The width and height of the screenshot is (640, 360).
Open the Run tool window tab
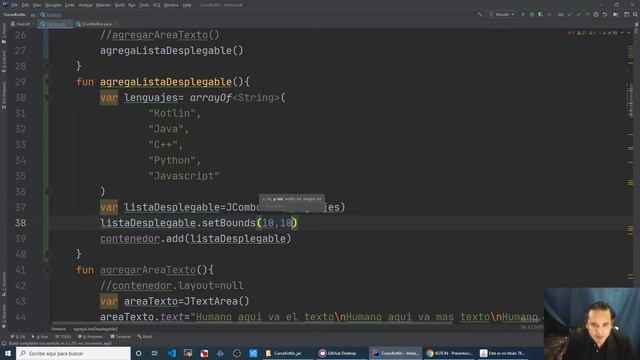40,337
